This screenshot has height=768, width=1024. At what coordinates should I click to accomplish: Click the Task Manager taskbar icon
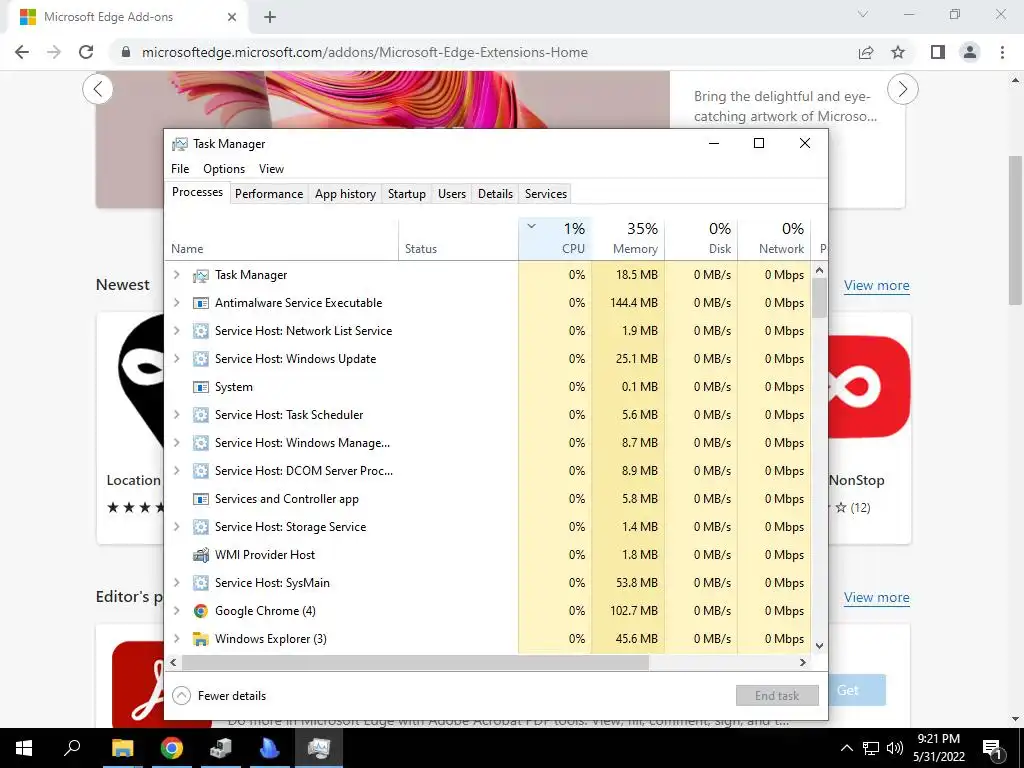319,748
